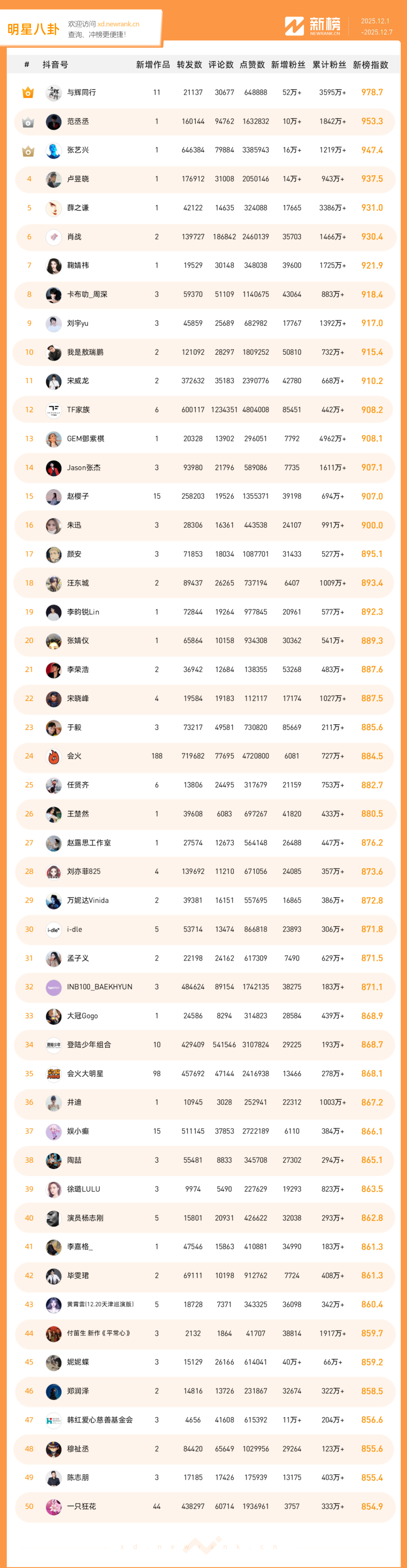Click the 新榜指数 column header
407x1568 pixels.
pos(370,65)
